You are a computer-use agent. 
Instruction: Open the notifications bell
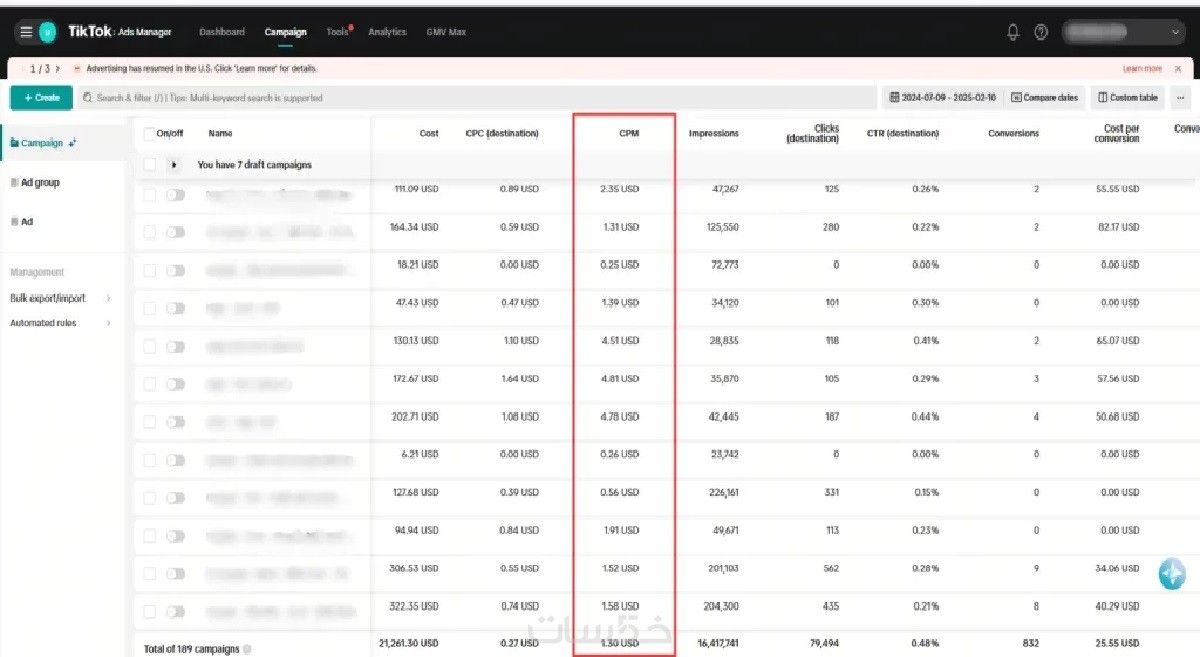1013,32
